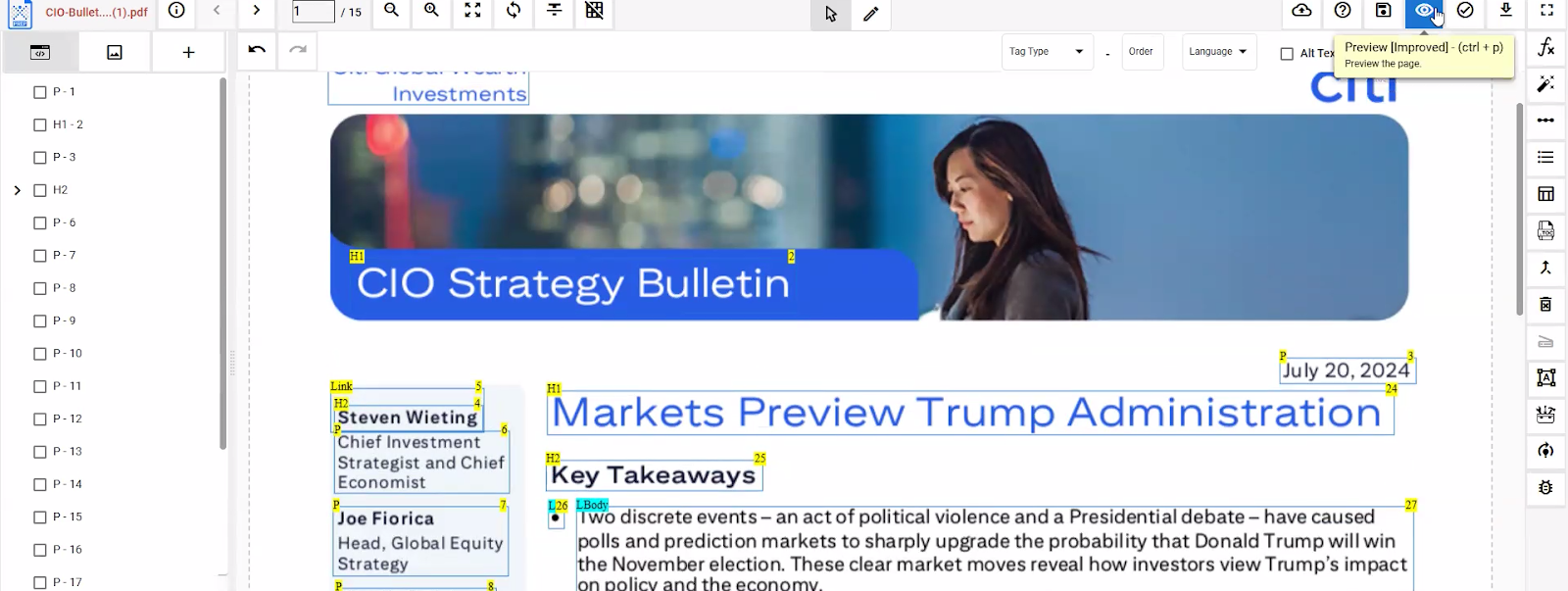Fit page to screen icon

coord(472,10)
